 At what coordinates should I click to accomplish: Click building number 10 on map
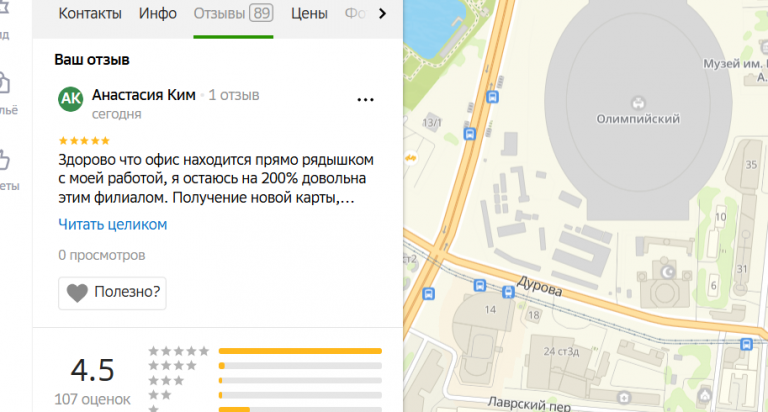(721, 217)
